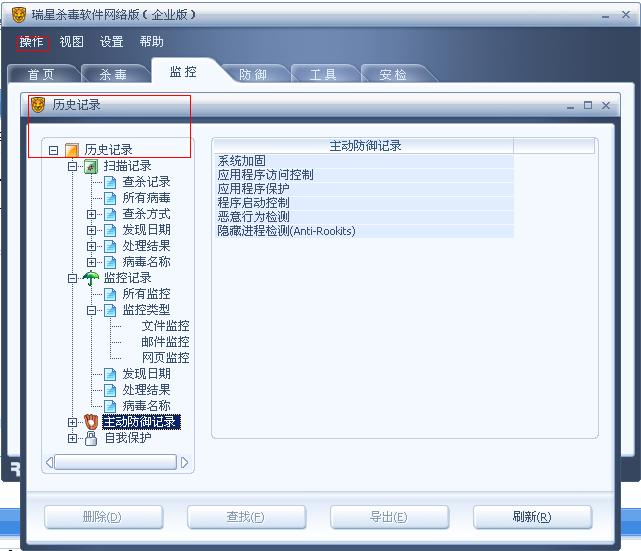Image resolution: width=641 pixels, height=551 pixels.
Task: Close the 历史记录 window
Action: tap(606, 105)
